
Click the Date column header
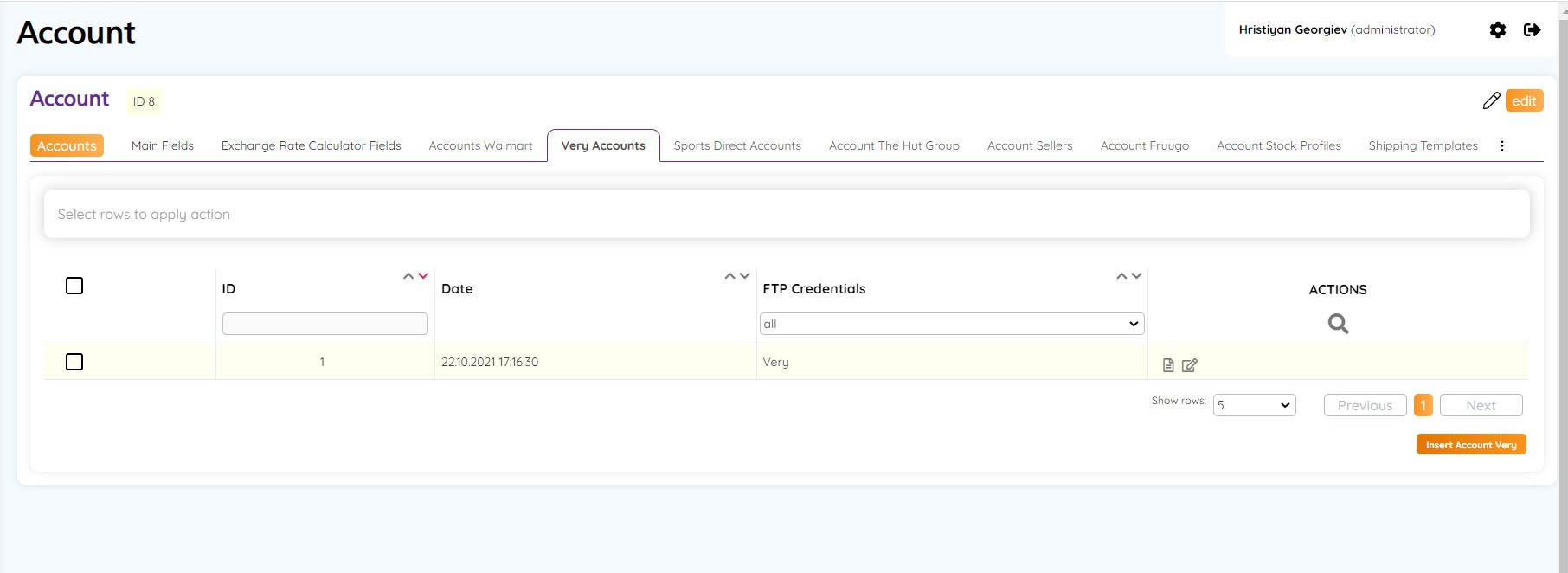tap(457, 289)
